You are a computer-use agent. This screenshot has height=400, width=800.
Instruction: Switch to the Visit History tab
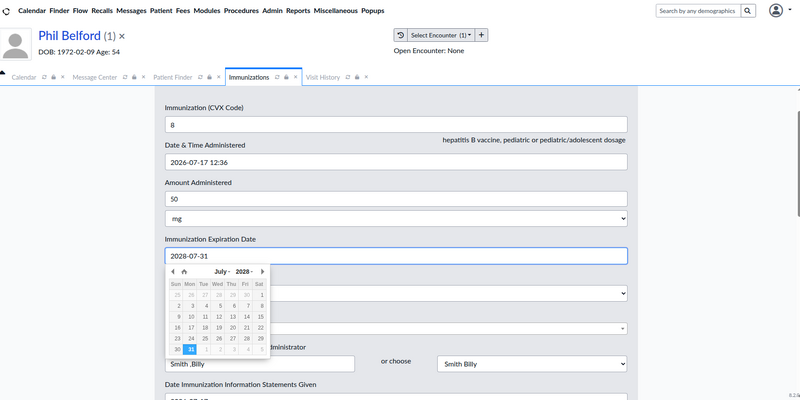322,78
